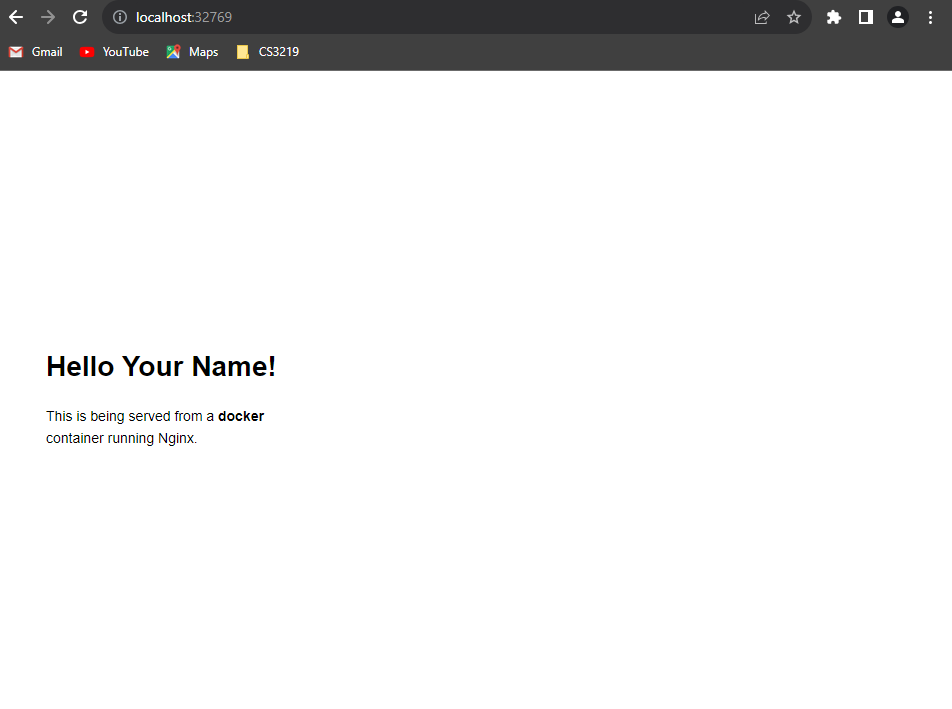Screen dimensions: 952x709
Task: Toggle the browser side panel
Action: 866,17
